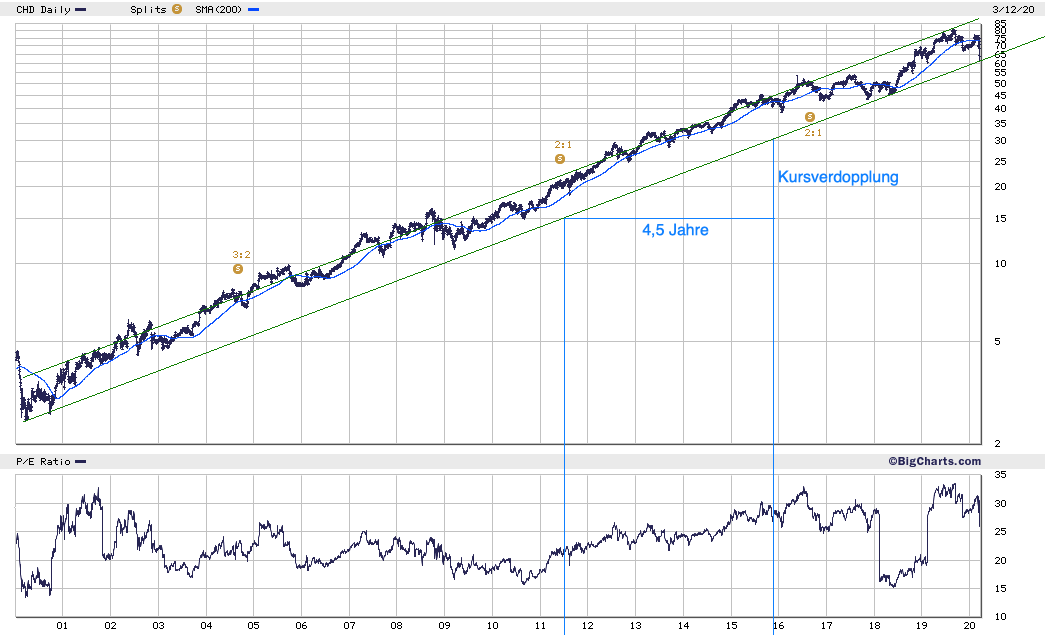Click year 11 on the time axis
Image resolution: width=1045 pixels, height=635 pixels.
click(x=540, y=626)
